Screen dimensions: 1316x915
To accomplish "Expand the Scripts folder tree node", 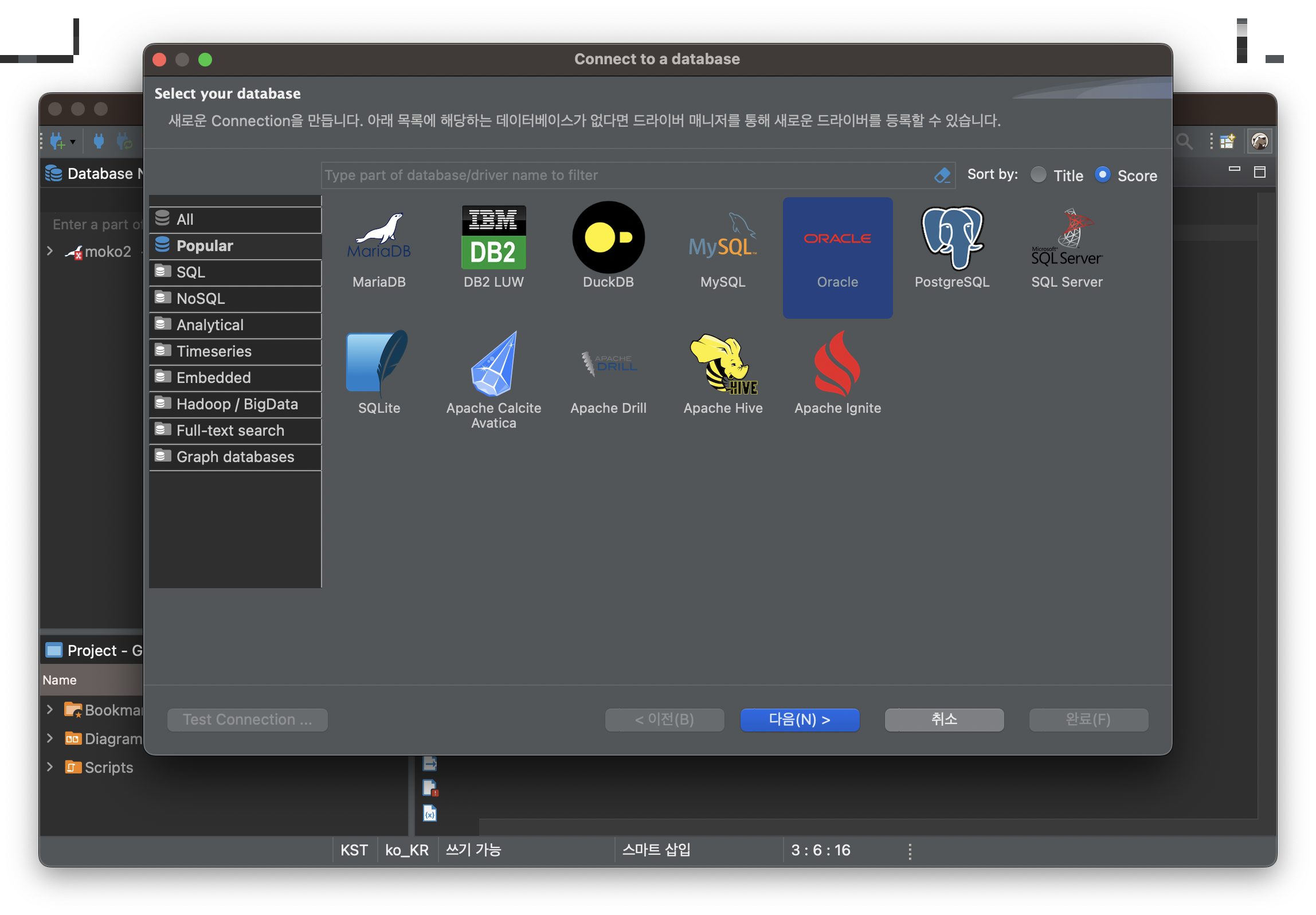I will [50, 767].
